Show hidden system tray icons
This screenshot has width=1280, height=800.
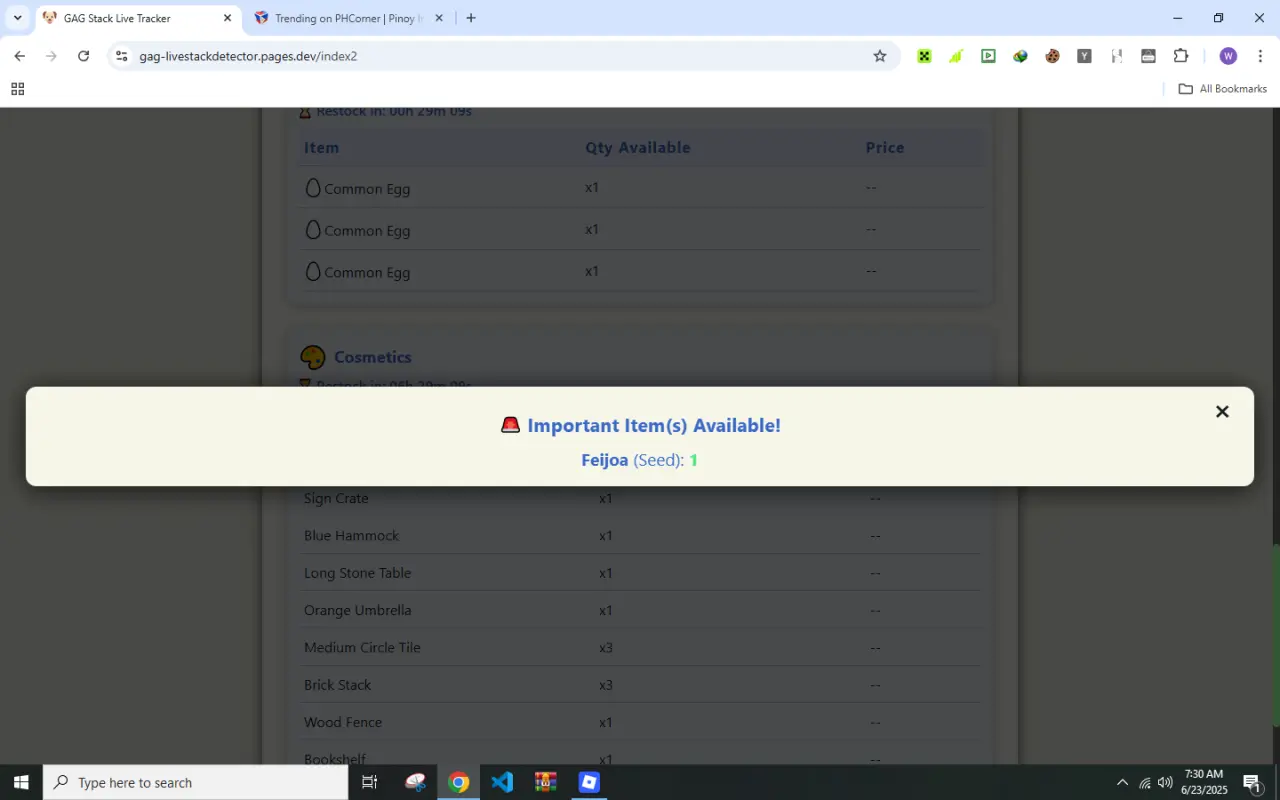(x=1122, y=782)
